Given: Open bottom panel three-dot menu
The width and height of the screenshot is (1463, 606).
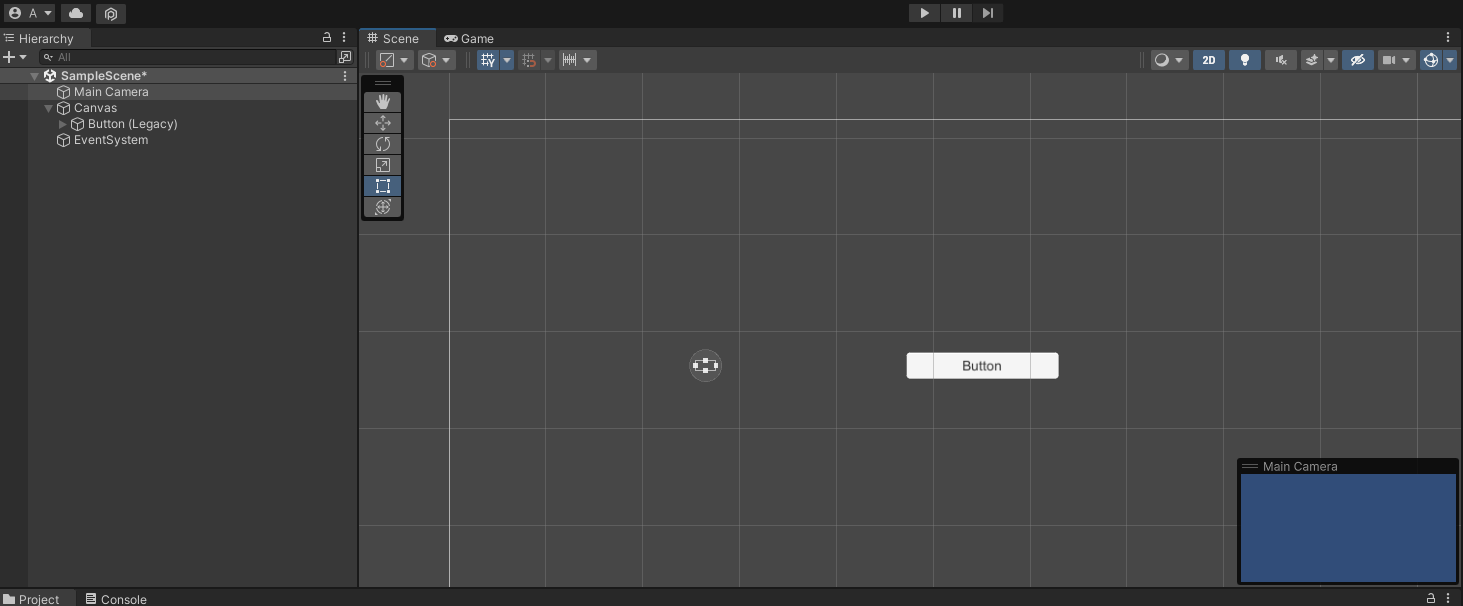Looking at the screenshot, I should click(x=1448, y=598).
